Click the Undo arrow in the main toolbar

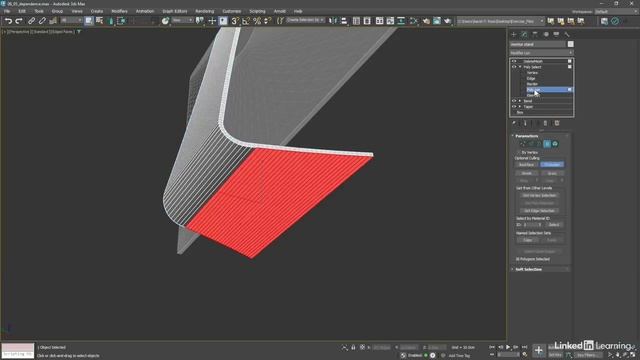(8, 21)
